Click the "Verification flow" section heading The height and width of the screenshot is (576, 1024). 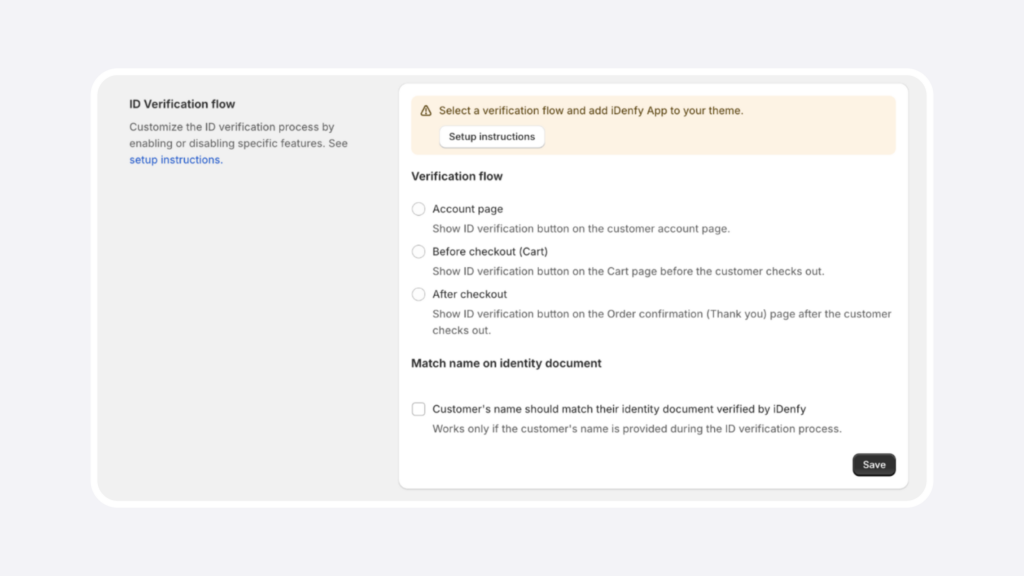pyautogui.click(x=456, y=176)
